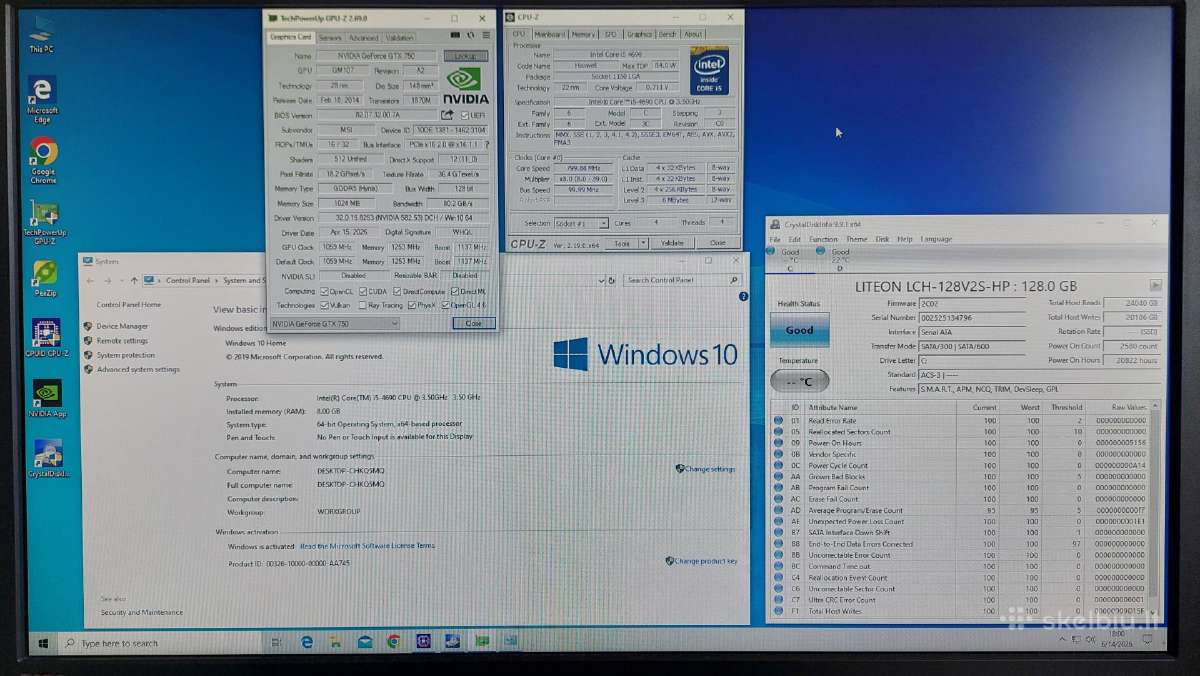The width and height of the screenshot is (1200, 676).
Task: Toggle OpenCL checkbox in GPU-Z
Action: [325, 291]
